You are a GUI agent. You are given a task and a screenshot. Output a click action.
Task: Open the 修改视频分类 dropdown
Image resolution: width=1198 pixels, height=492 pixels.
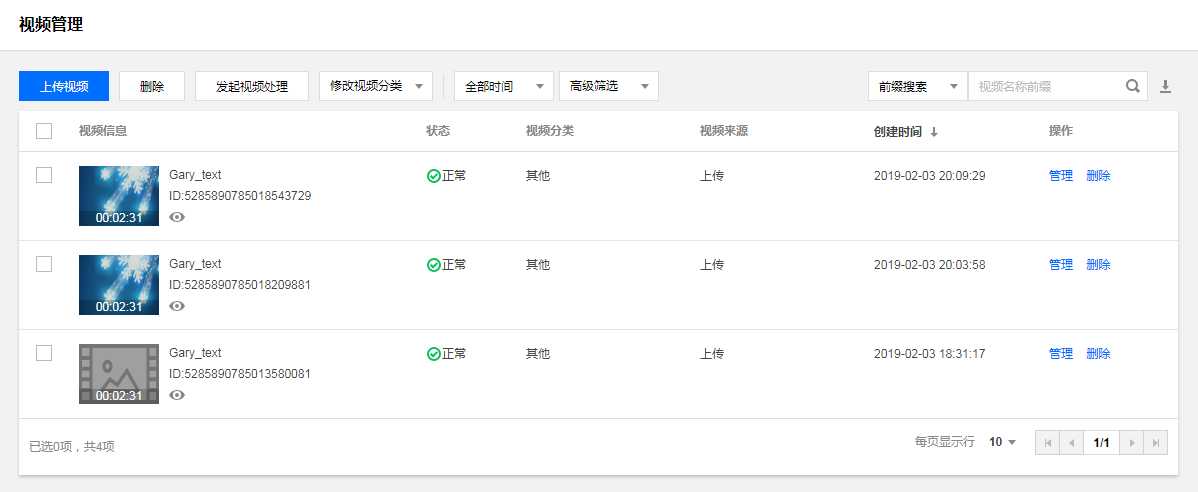376,86
